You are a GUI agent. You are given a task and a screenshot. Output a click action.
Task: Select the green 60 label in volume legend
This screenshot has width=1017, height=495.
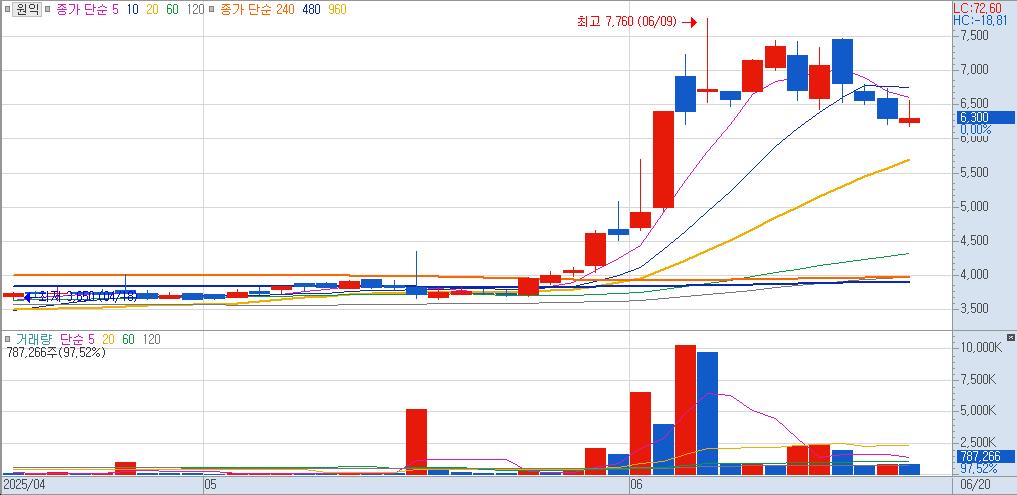pyautogui.click(x=128, y=339)
